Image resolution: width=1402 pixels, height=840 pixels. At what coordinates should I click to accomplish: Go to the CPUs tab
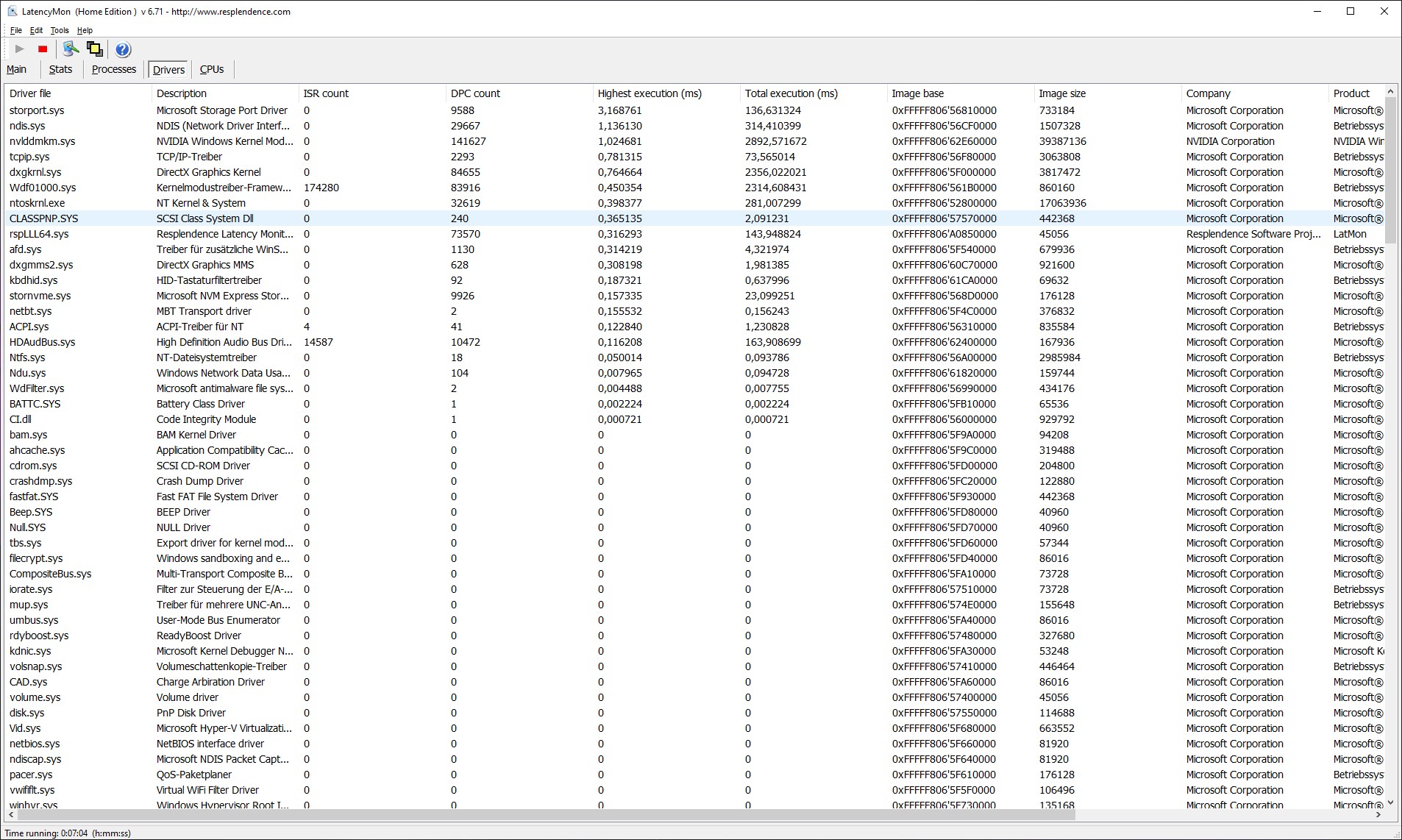212,69
